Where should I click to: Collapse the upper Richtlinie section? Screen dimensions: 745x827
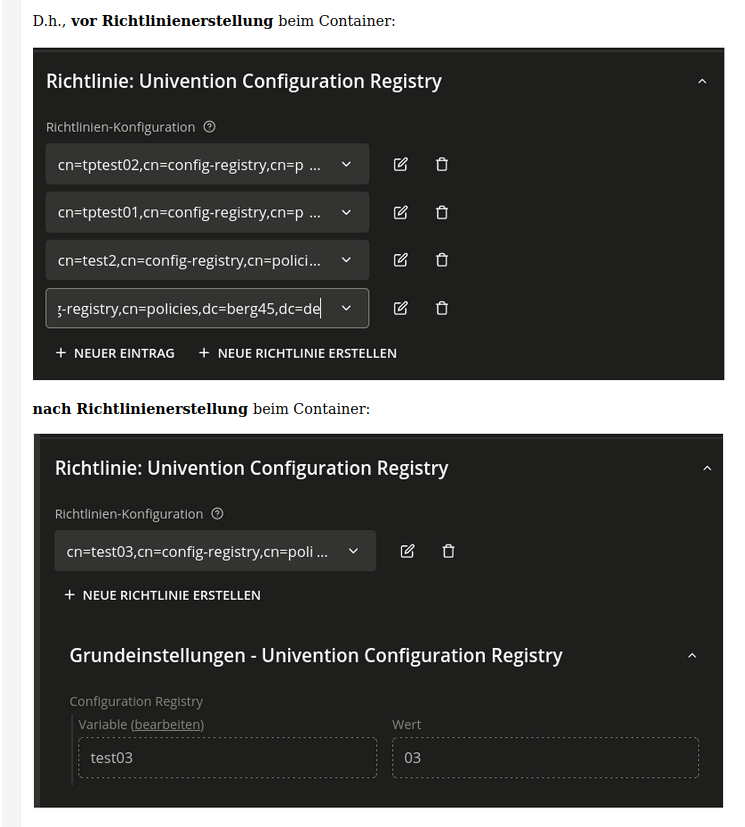[702, 81]
